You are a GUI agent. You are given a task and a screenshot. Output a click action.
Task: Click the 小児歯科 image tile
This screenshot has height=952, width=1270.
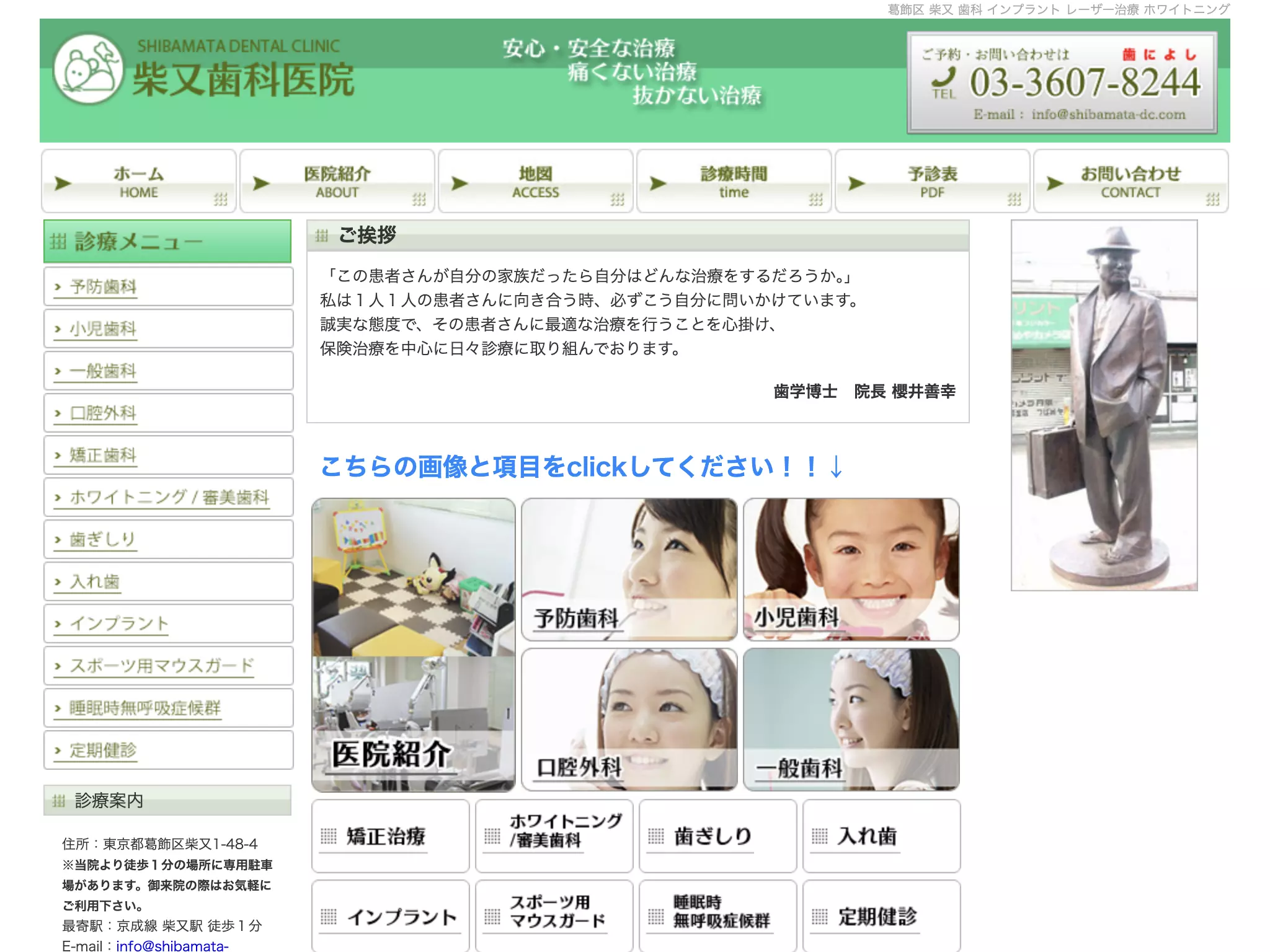click(851, 570)
